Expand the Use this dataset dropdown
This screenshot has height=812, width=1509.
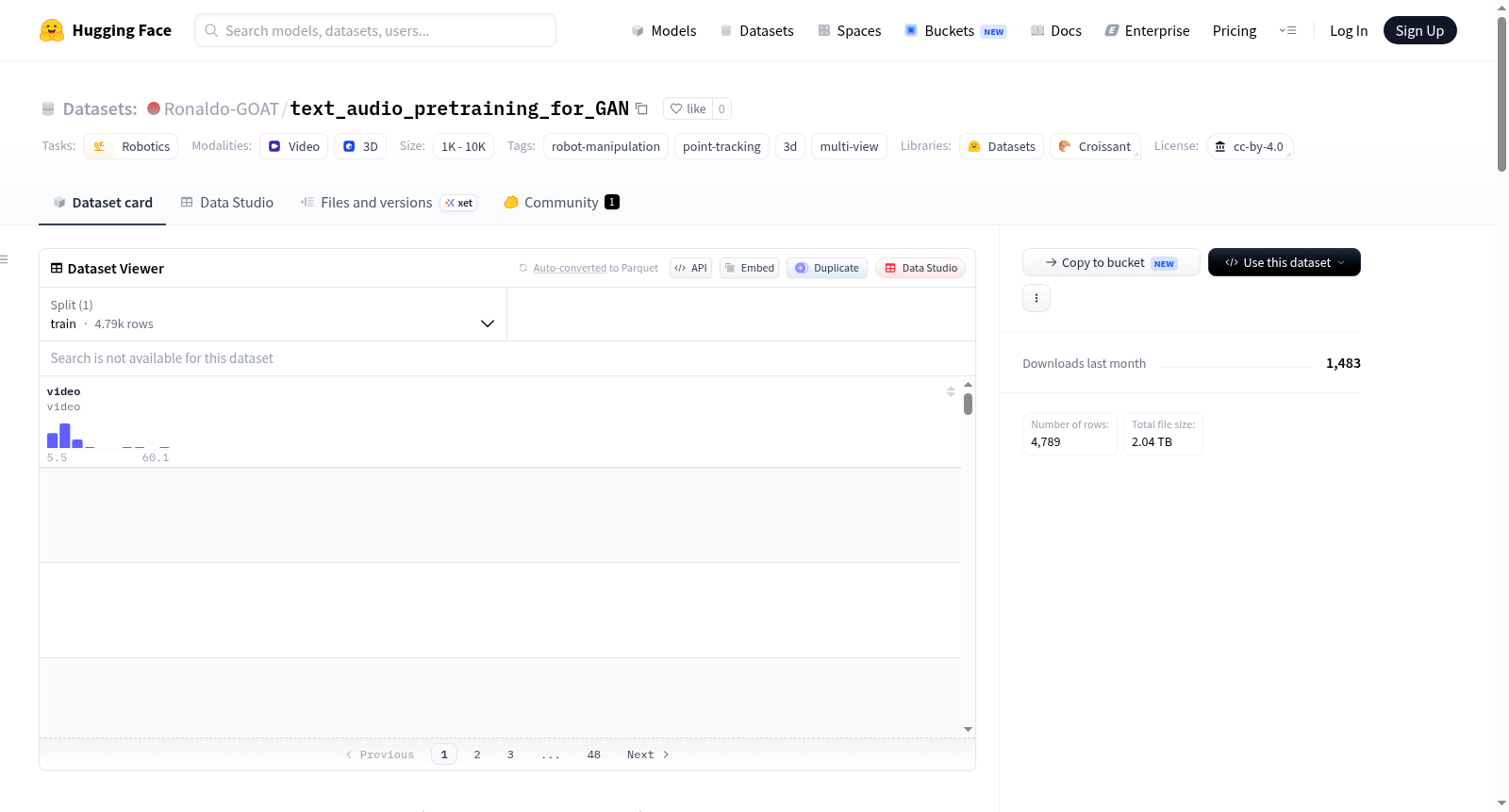1285,262
